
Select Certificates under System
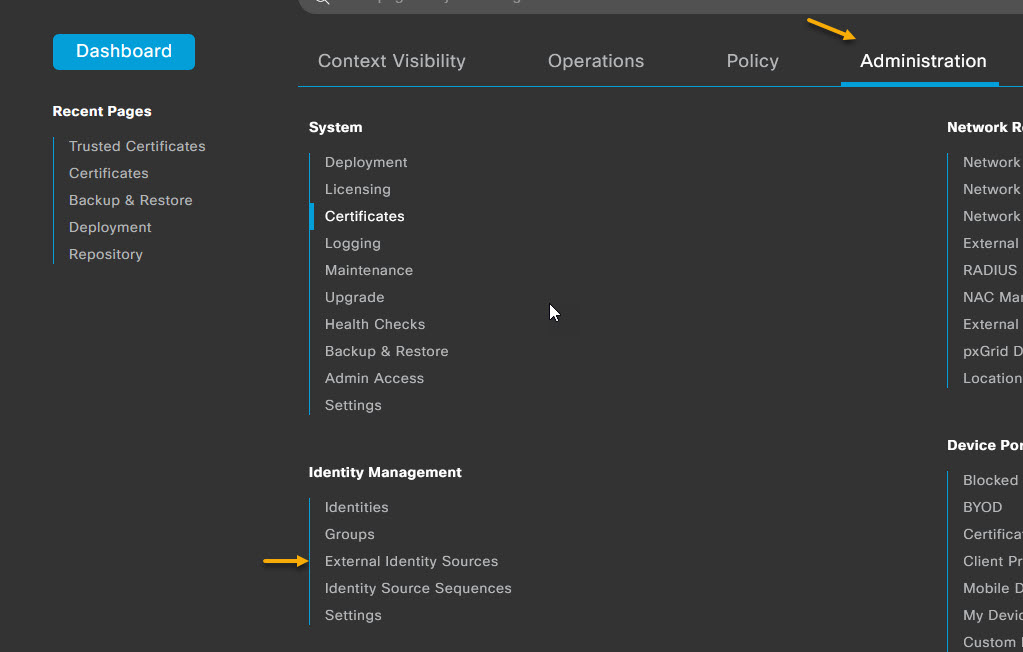365,216
